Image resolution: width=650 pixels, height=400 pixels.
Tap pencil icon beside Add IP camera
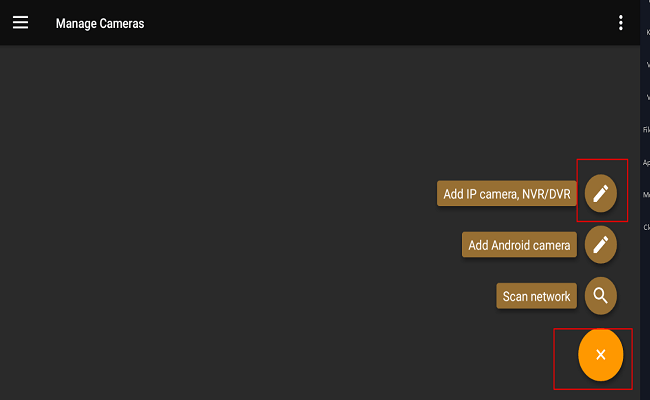click(600, 194)
